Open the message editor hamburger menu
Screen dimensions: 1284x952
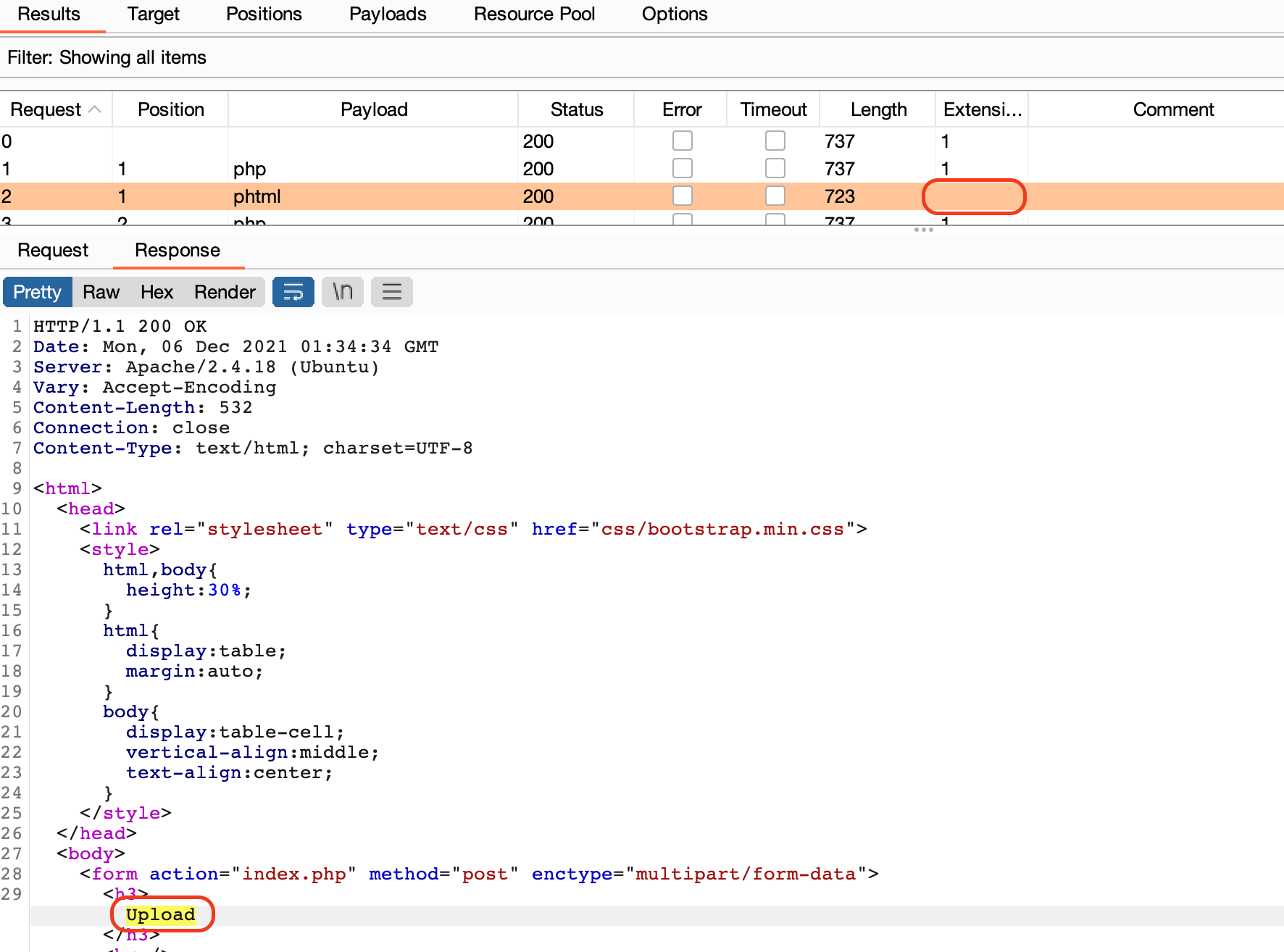392,292
